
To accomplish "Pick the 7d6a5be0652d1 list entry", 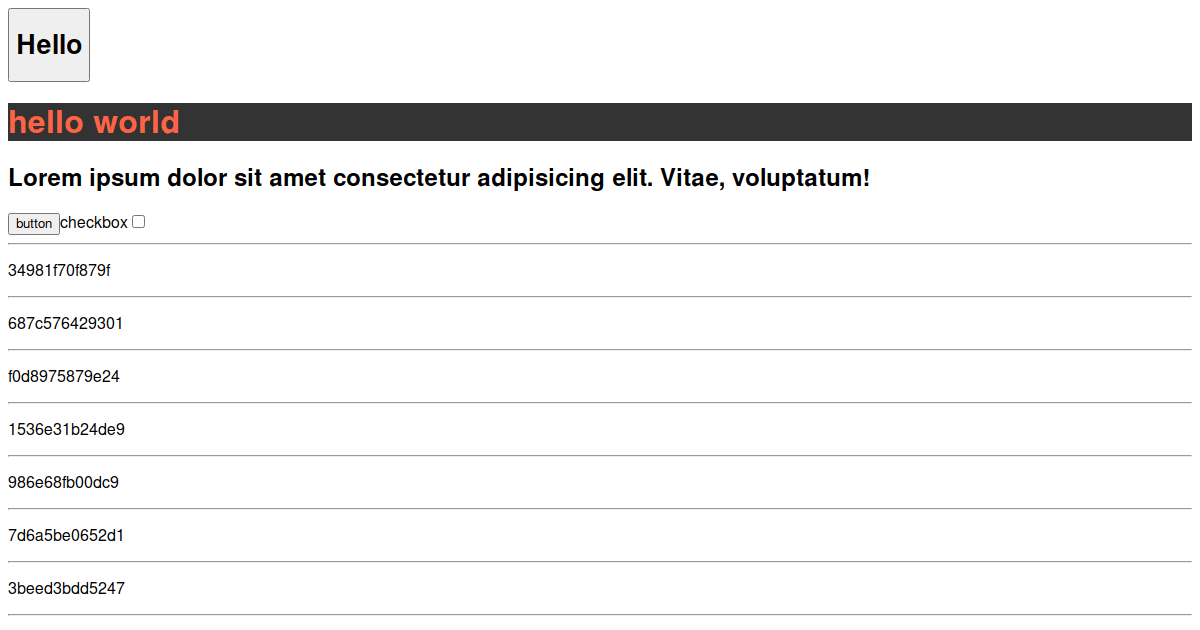I will pos(66,536).
